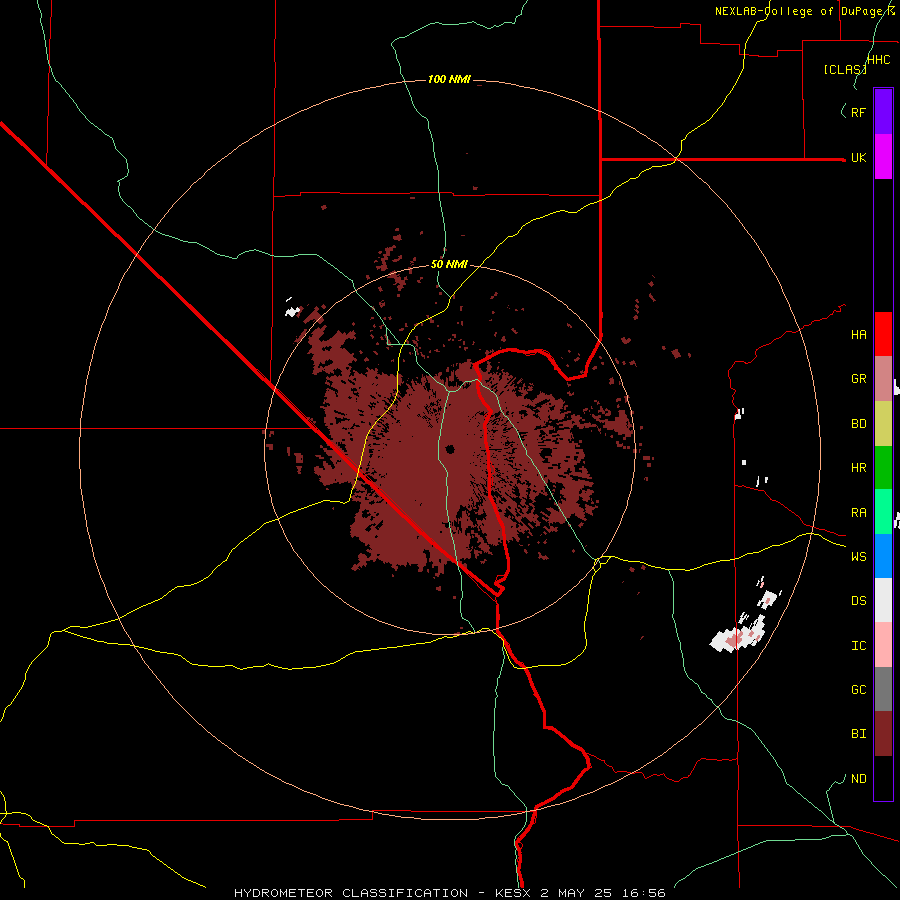Screen dimensions: 900x900
Task: Click the black radar-site dot at map center
Action: 449,449
